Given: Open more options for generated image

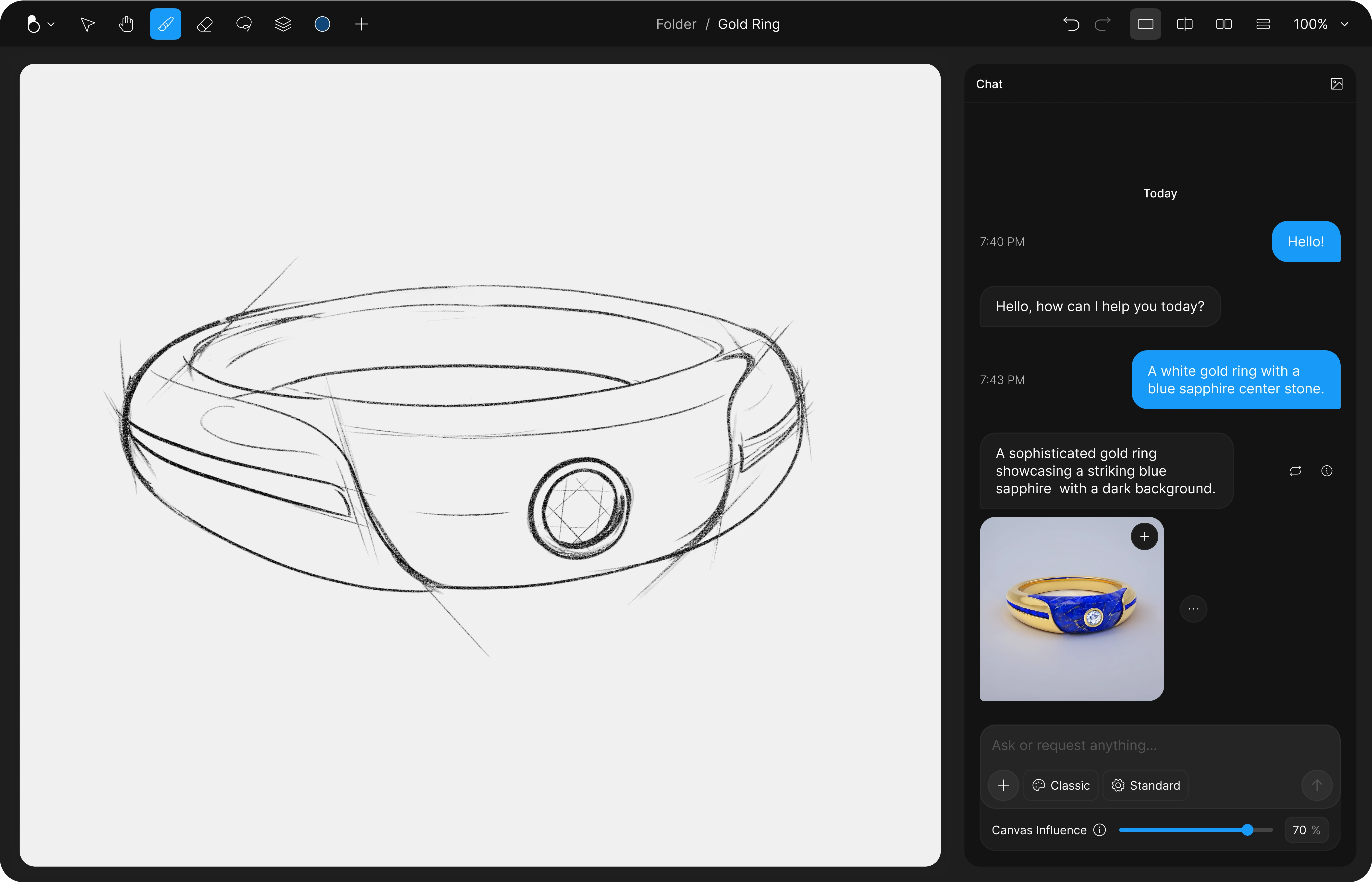Looking at the screenshot, I should click(1193, 609).
